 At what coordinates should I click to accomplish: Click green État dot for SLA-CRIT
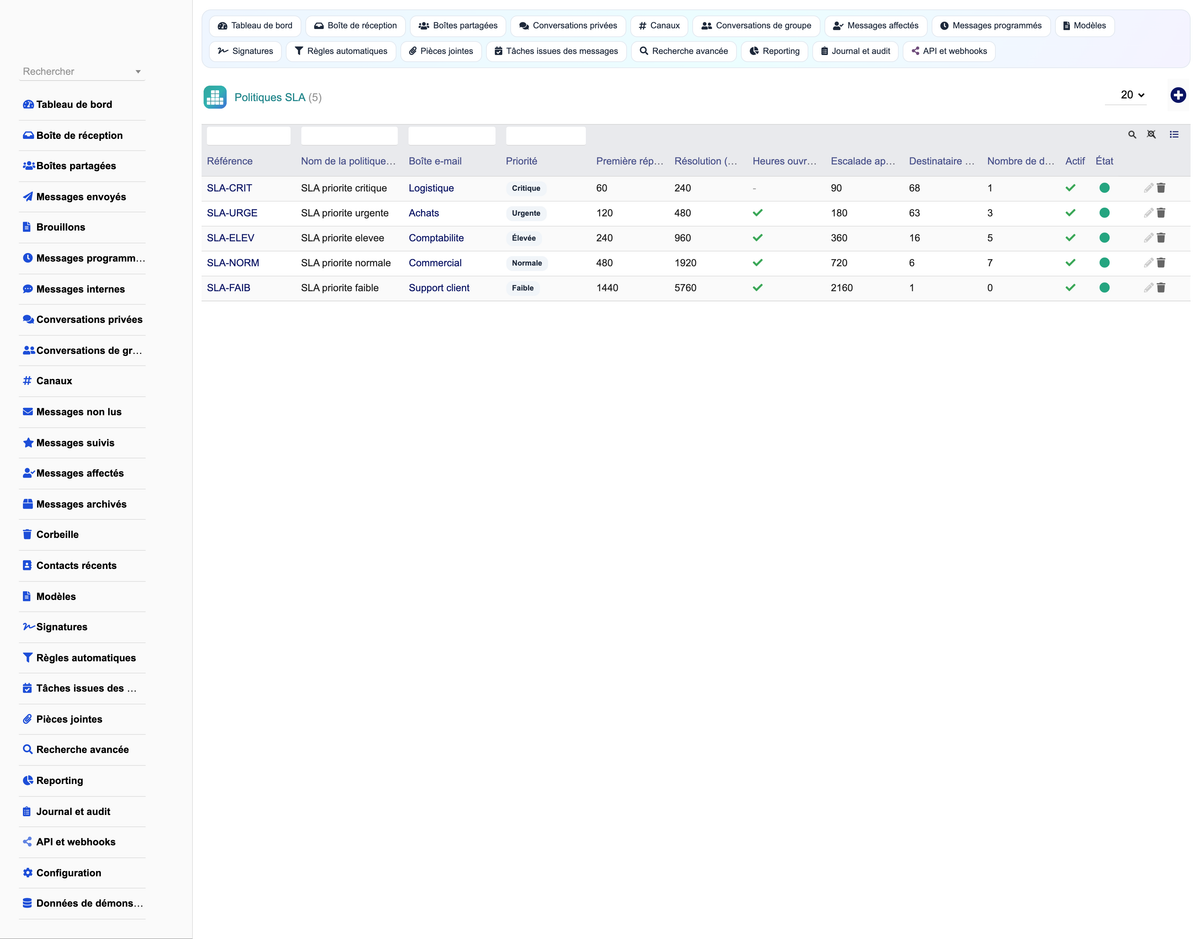[1104, 188]
